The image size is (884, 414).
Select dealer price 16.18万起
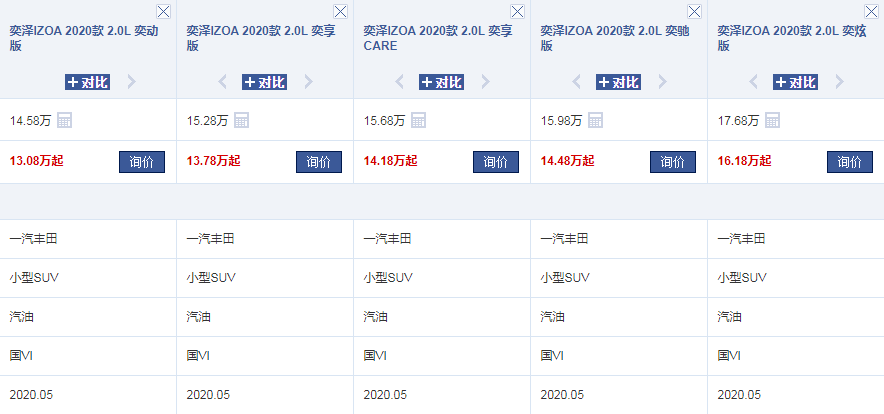pyautogui.click(x=745, y=161)
